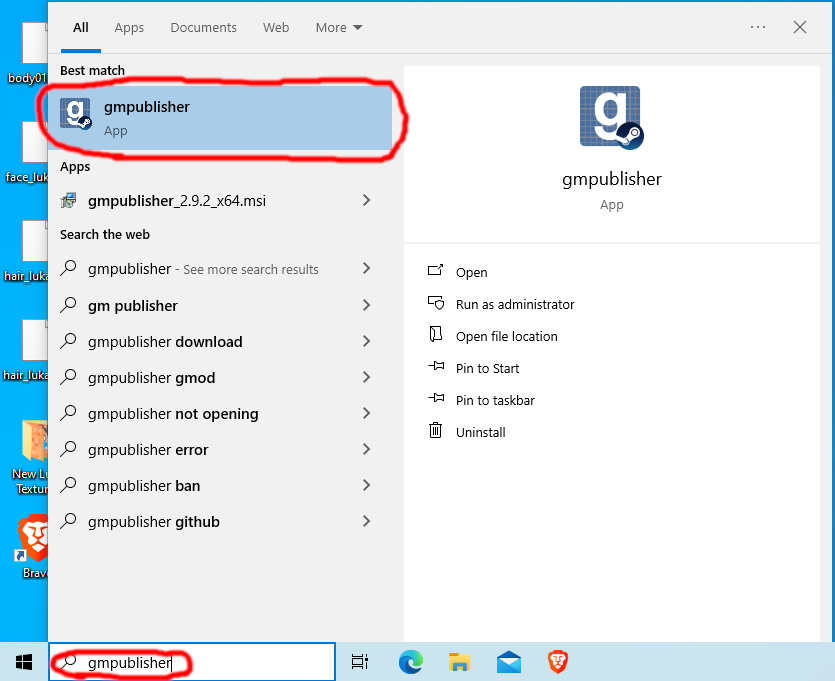Screen dimensions: 835x681
Task: Expand the 'gmpublisher download' suggestion chevron
Action: point(366,341)
